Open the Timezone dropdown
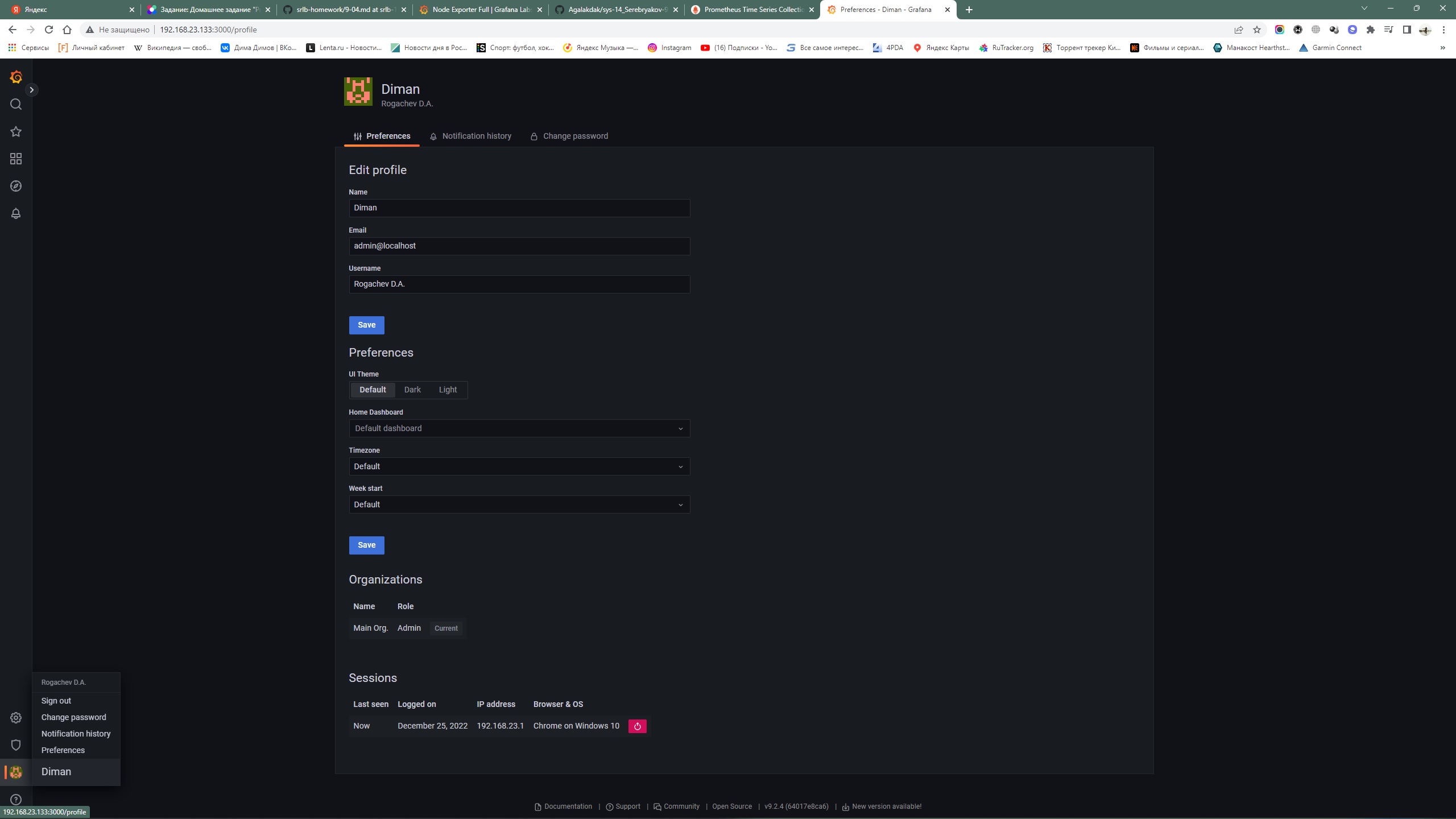This screenshot has width=1456, height=819. click(x=518, y=466)
